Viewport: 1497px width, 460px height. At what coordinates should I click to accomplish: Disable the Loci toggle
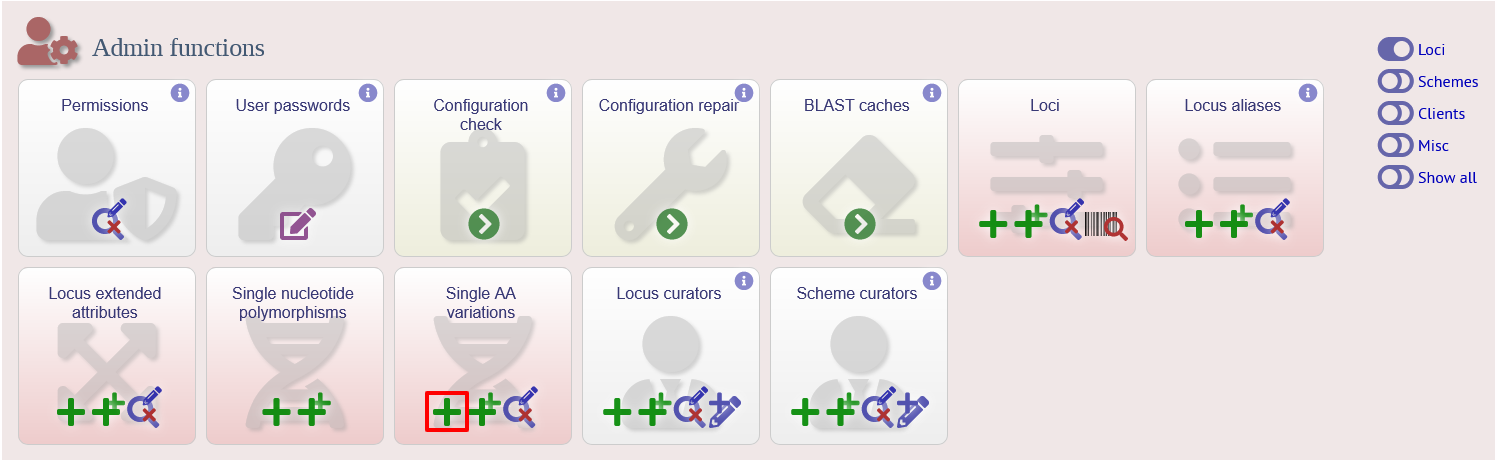click(1394, 49)
